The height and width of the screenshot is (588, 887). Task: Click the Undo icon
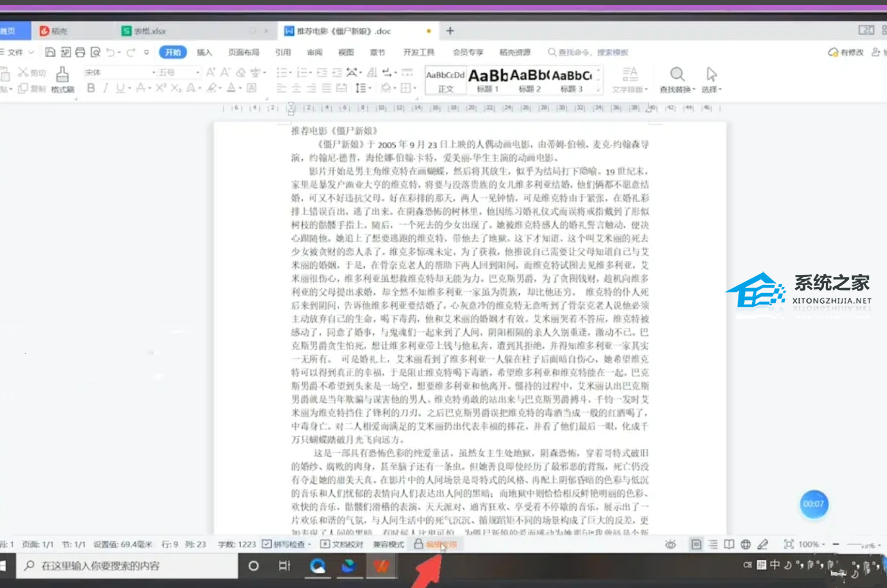111,52
